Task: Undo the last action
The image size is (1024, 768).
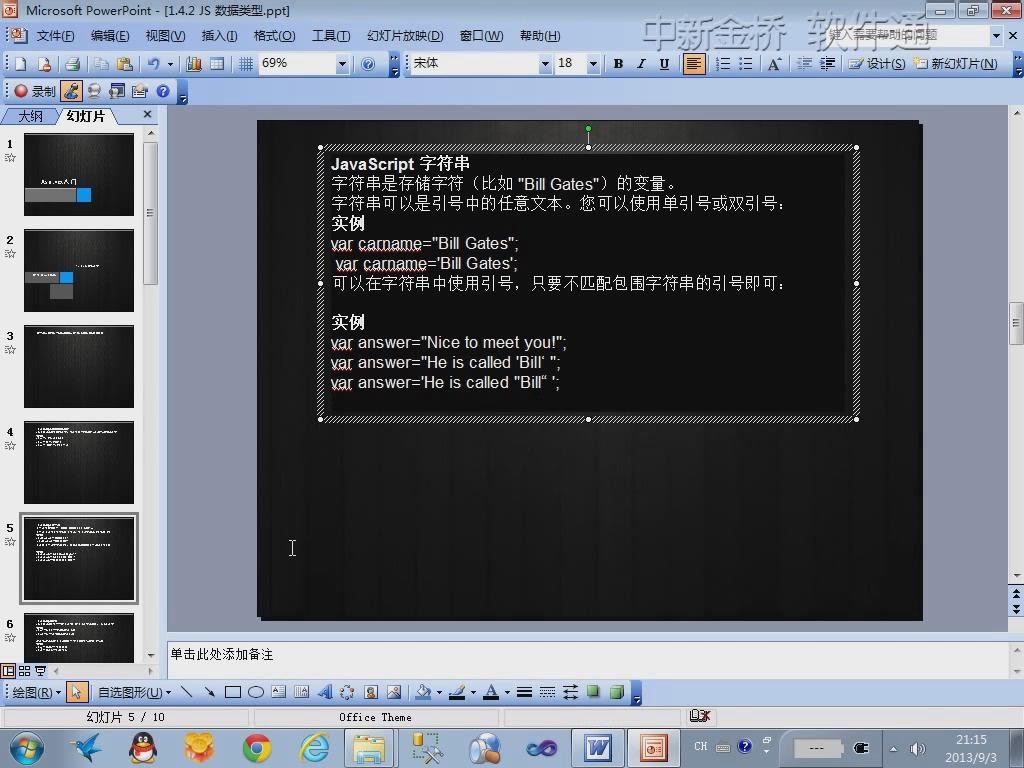Action: [x=153, y=63]
